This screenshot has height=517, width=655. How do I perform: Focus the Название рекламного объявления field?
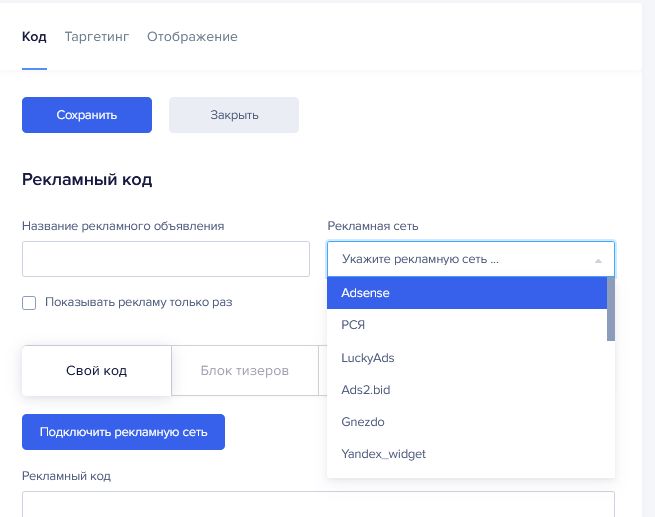point(166,259)
